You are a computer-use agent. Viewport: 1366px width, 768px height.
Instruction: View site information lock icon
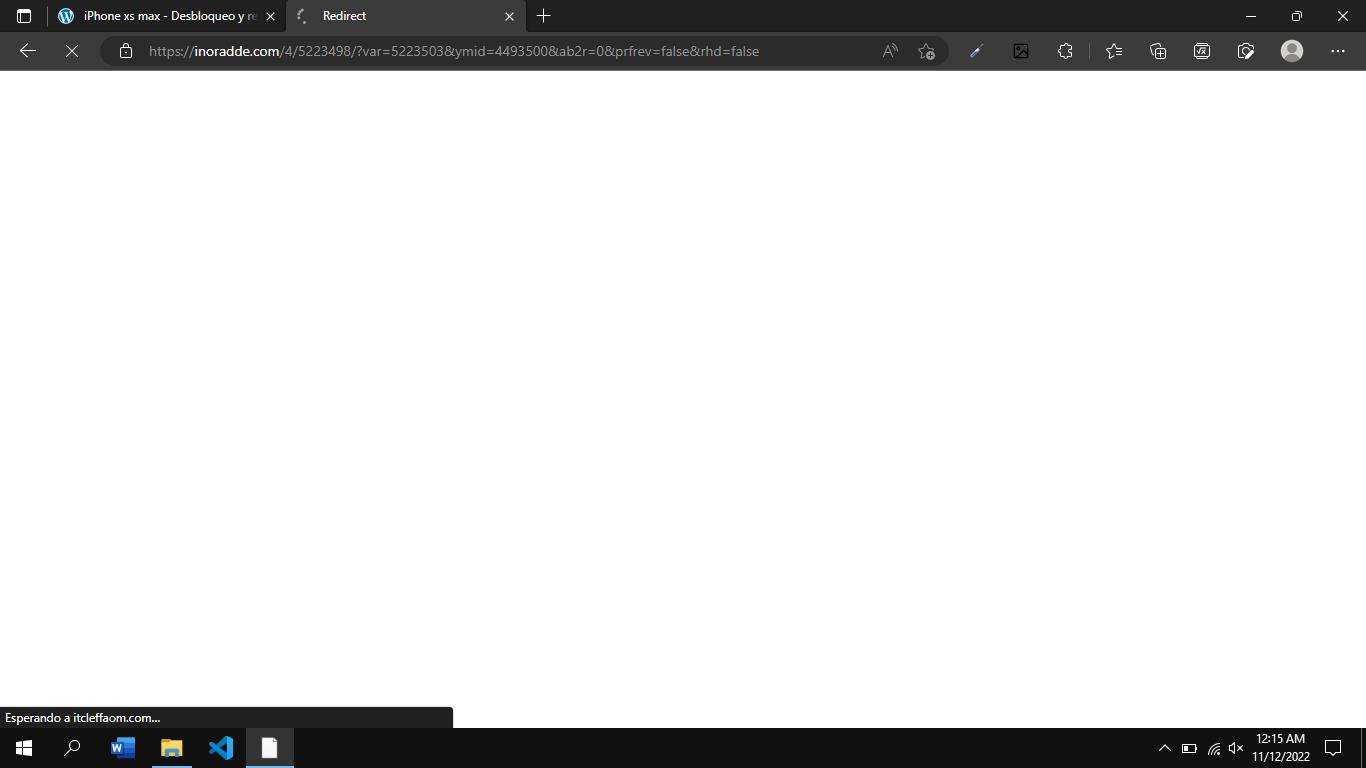tap(126, 51)
